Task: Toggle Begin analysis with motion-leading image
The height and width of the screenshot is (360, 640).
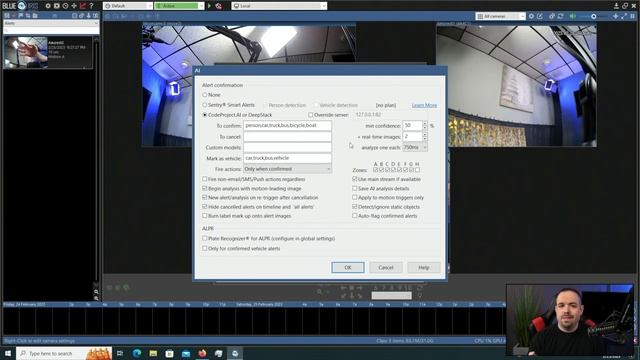Action: click(x=205, y=189)
